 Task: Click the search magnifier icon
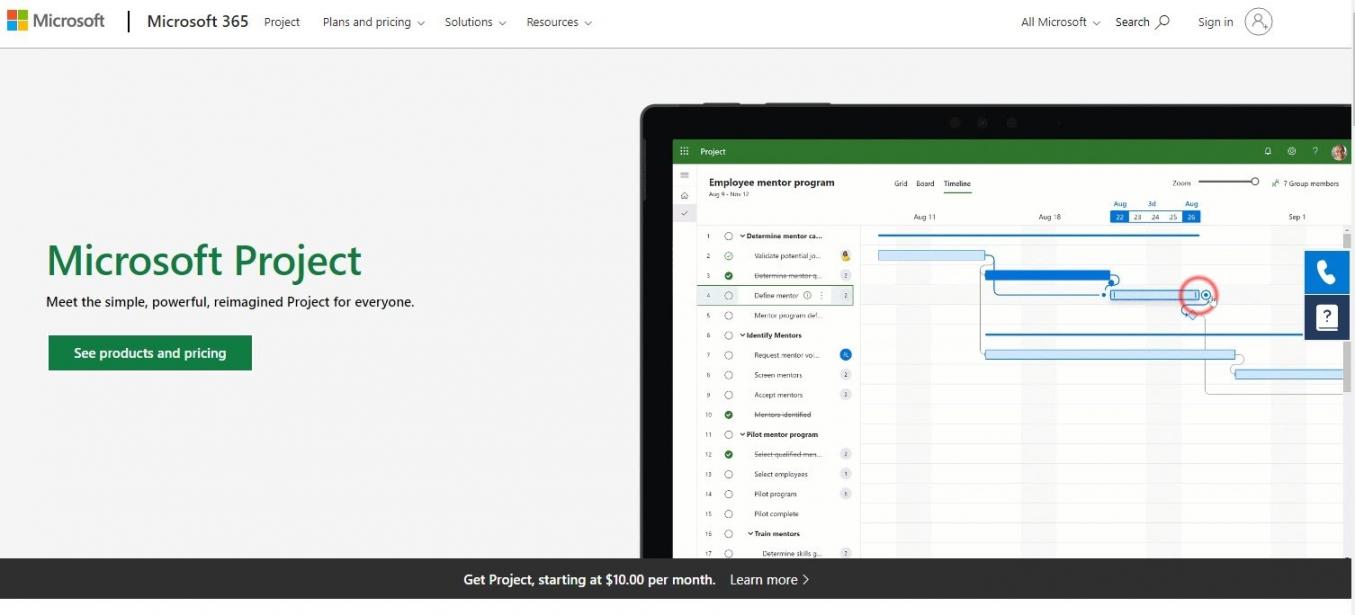(1162, 22)
